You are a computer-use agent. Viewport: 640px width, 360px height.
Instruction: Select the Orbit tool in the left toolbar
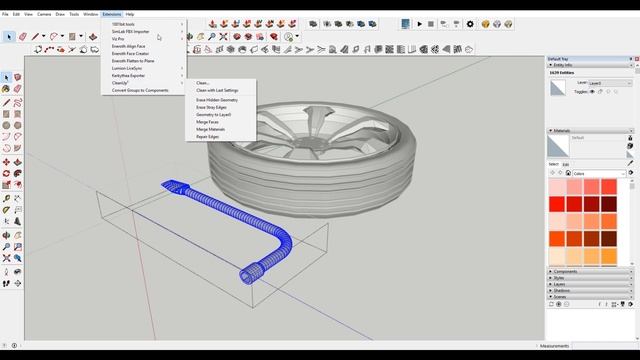point(6,236)
